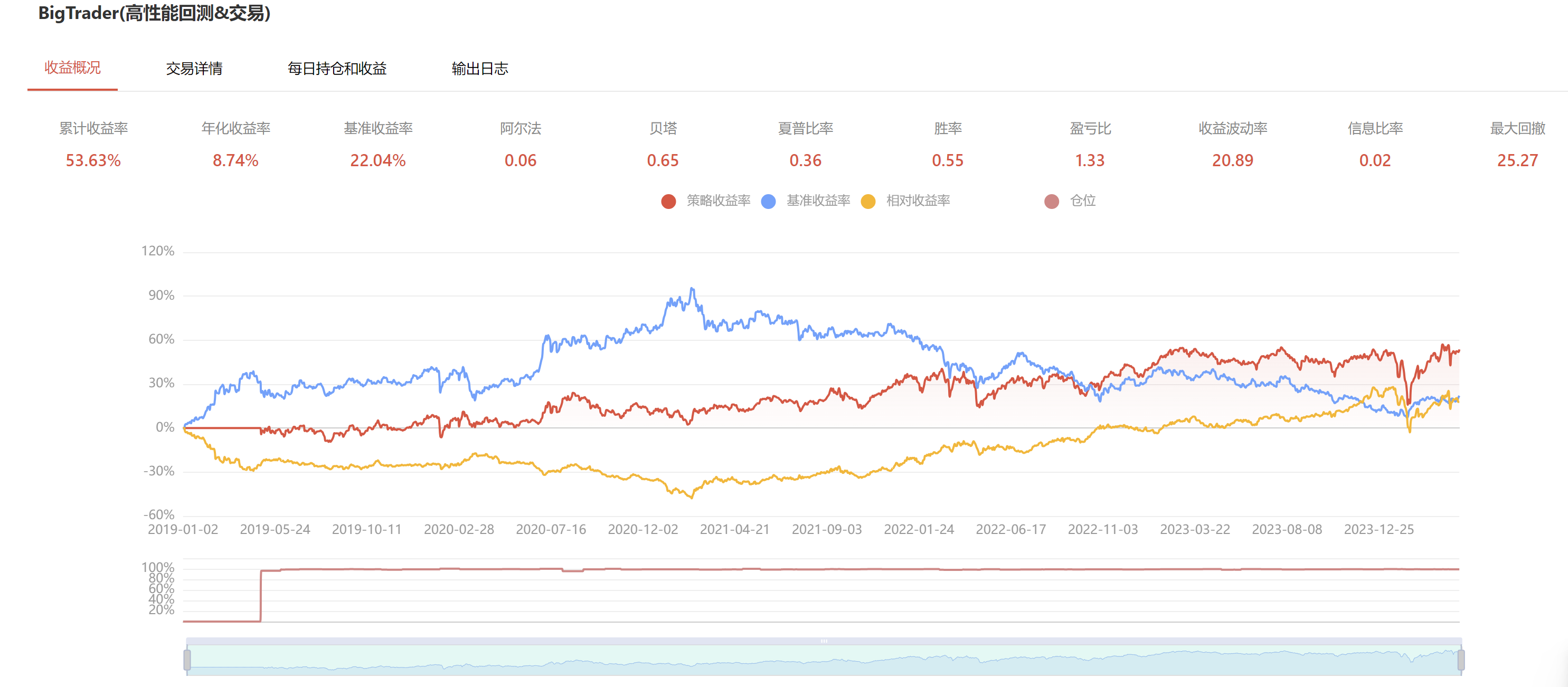Click the 2019-01-02 start date axis label
Screen dimensions: 1568x687
(183, 529)
